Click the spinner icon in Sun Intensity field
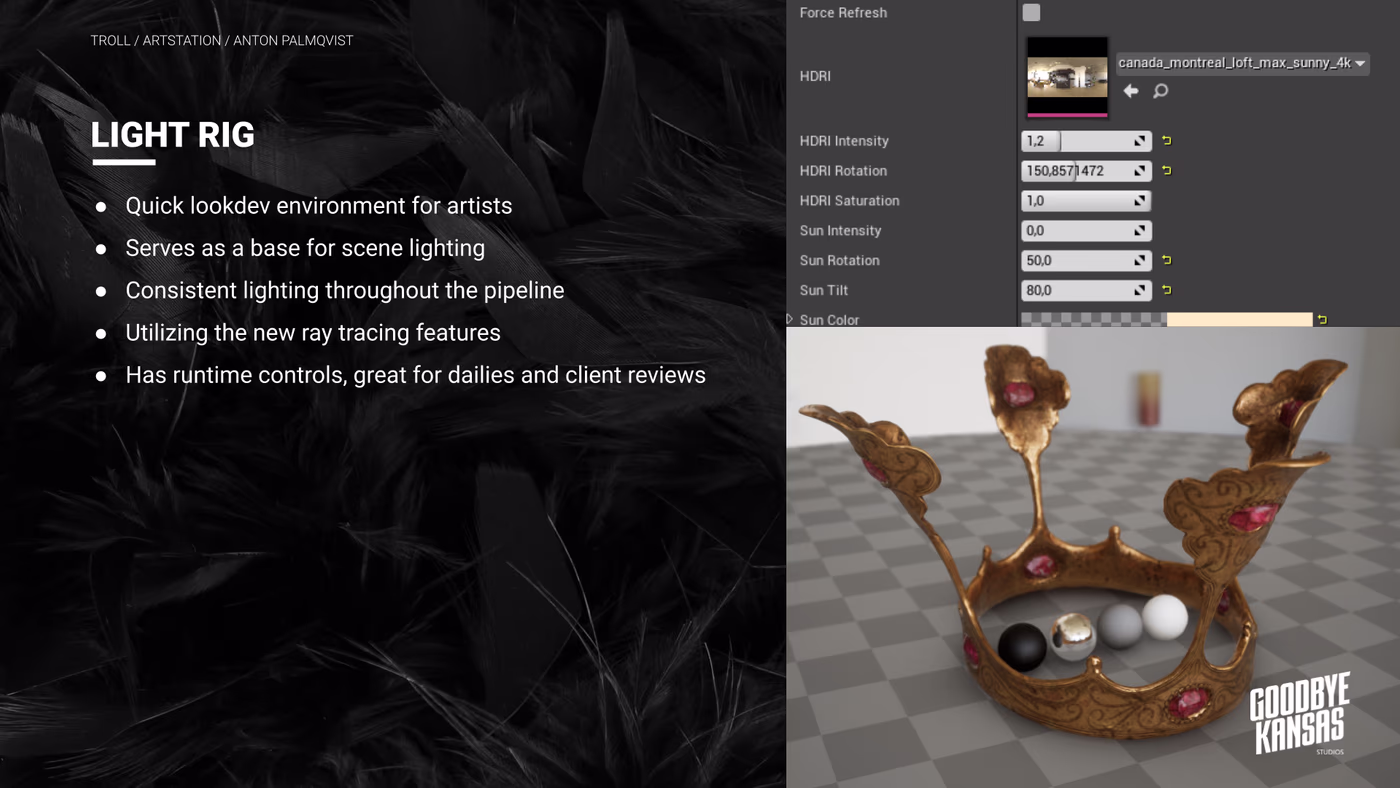 pyautogui.click(x=1140, y=231)
